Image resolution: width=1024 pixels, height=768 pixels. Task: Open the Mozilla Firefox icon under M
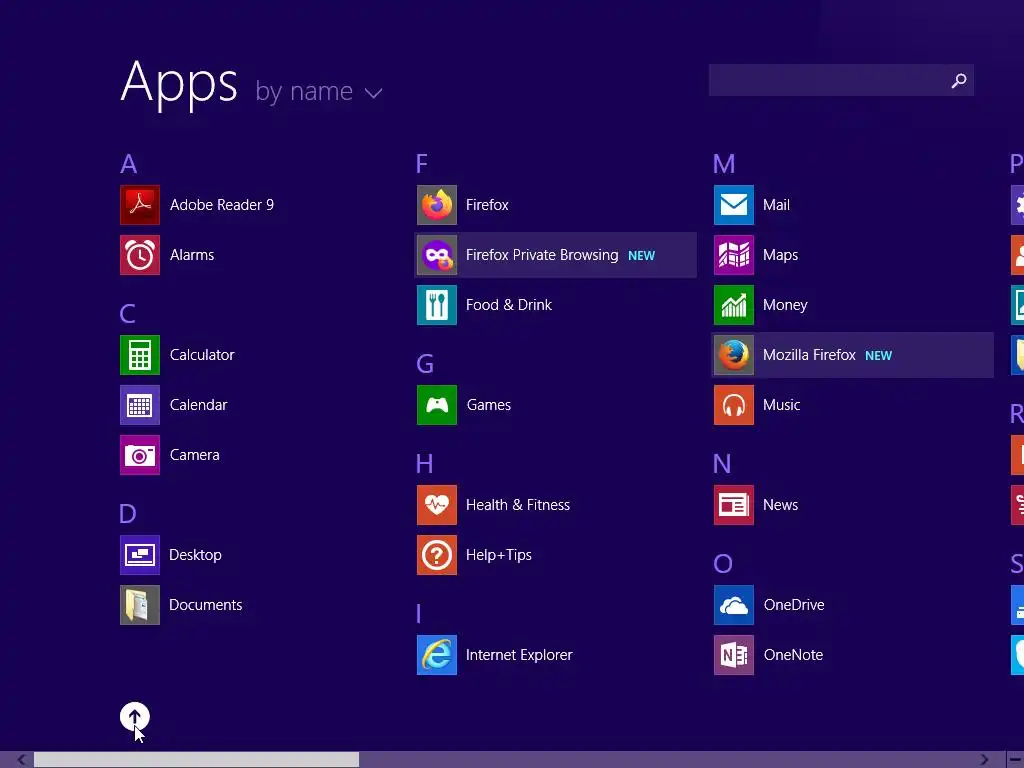pos(734,355)
